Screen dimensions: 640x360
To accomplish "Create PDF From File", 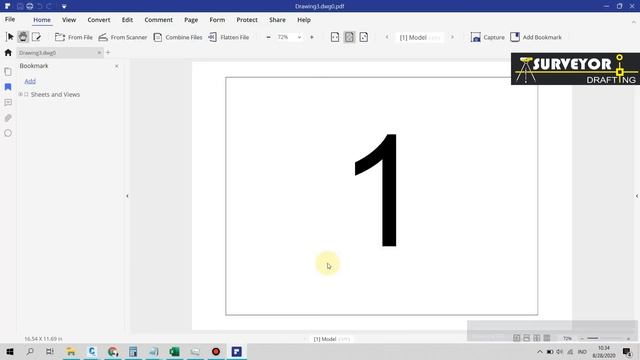I will click(74, 37).
